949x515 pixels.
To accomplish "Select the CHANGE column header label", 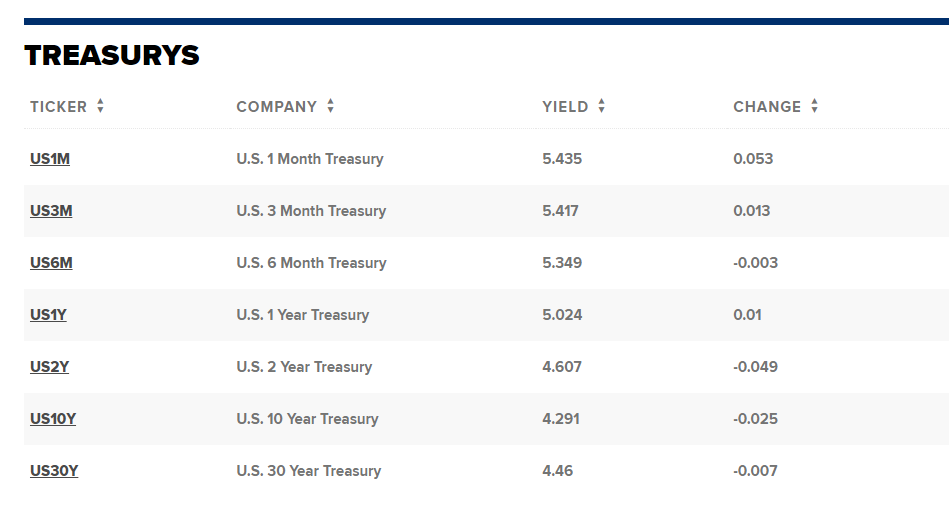I will pyautogui.click(x=767, y=107).
